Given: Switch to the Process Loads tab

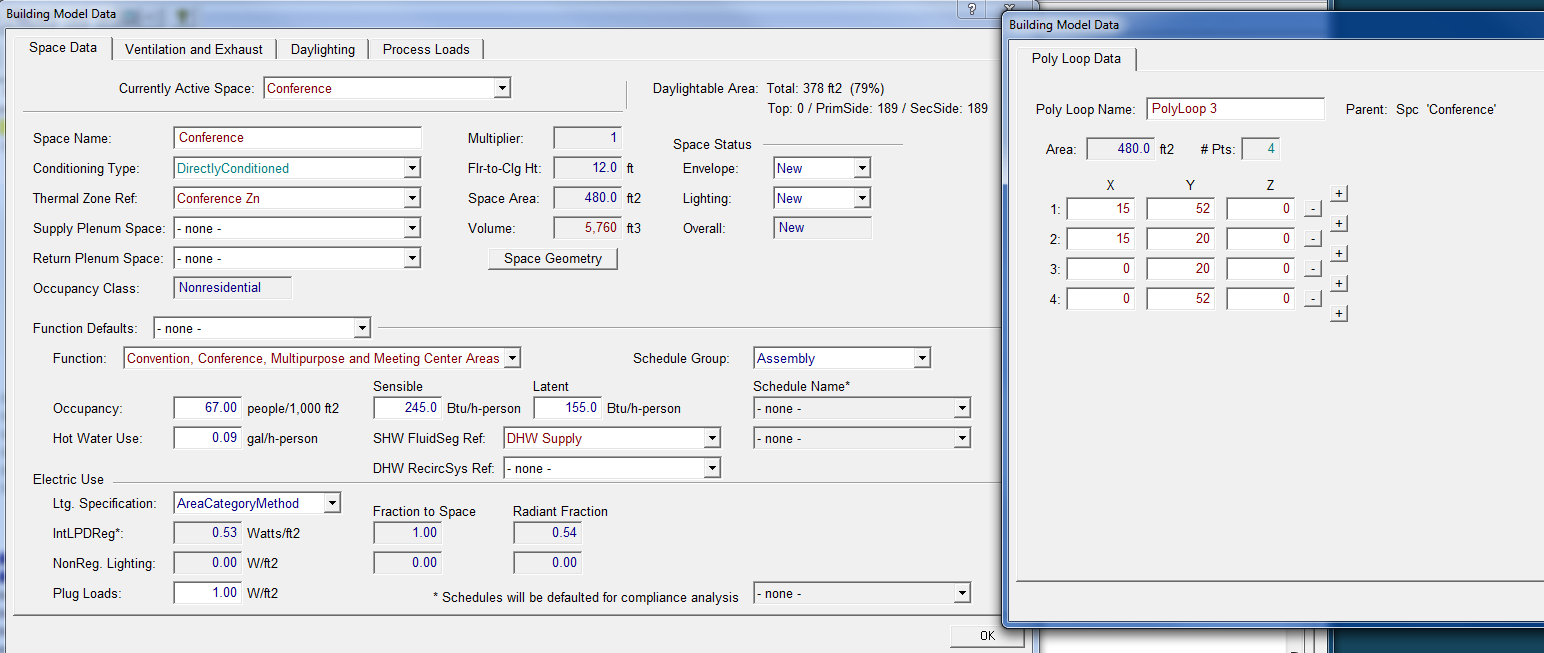Looking at the screenshot, I should coord(426,49).
